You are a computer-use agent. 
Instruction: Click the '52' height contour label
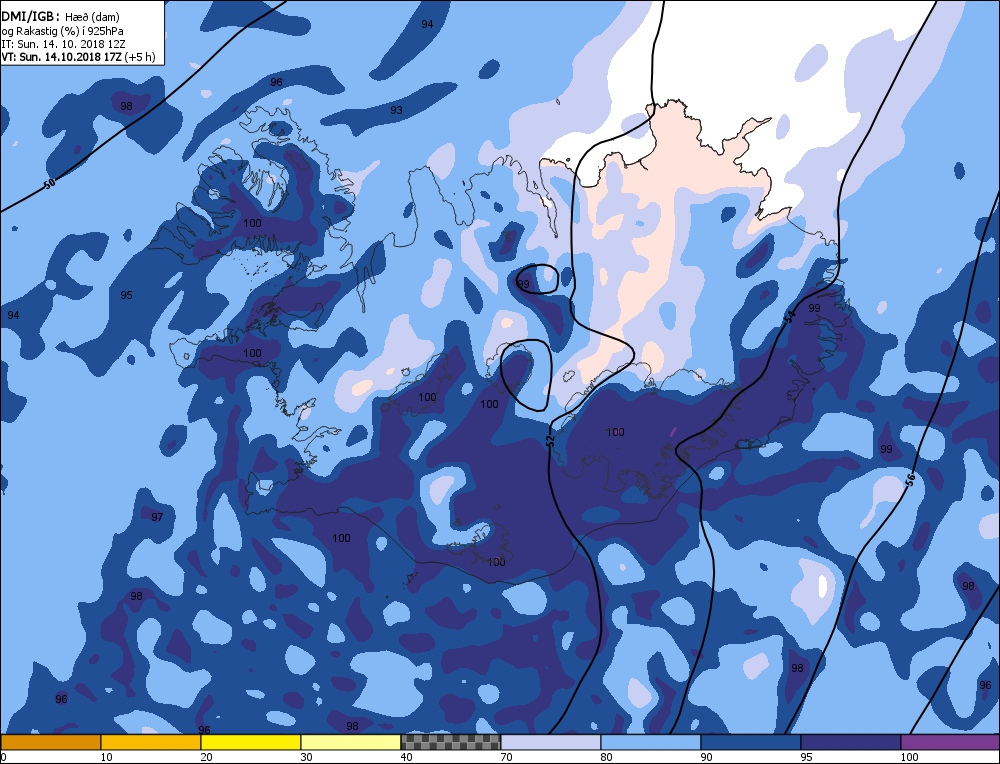click(550, 440)
